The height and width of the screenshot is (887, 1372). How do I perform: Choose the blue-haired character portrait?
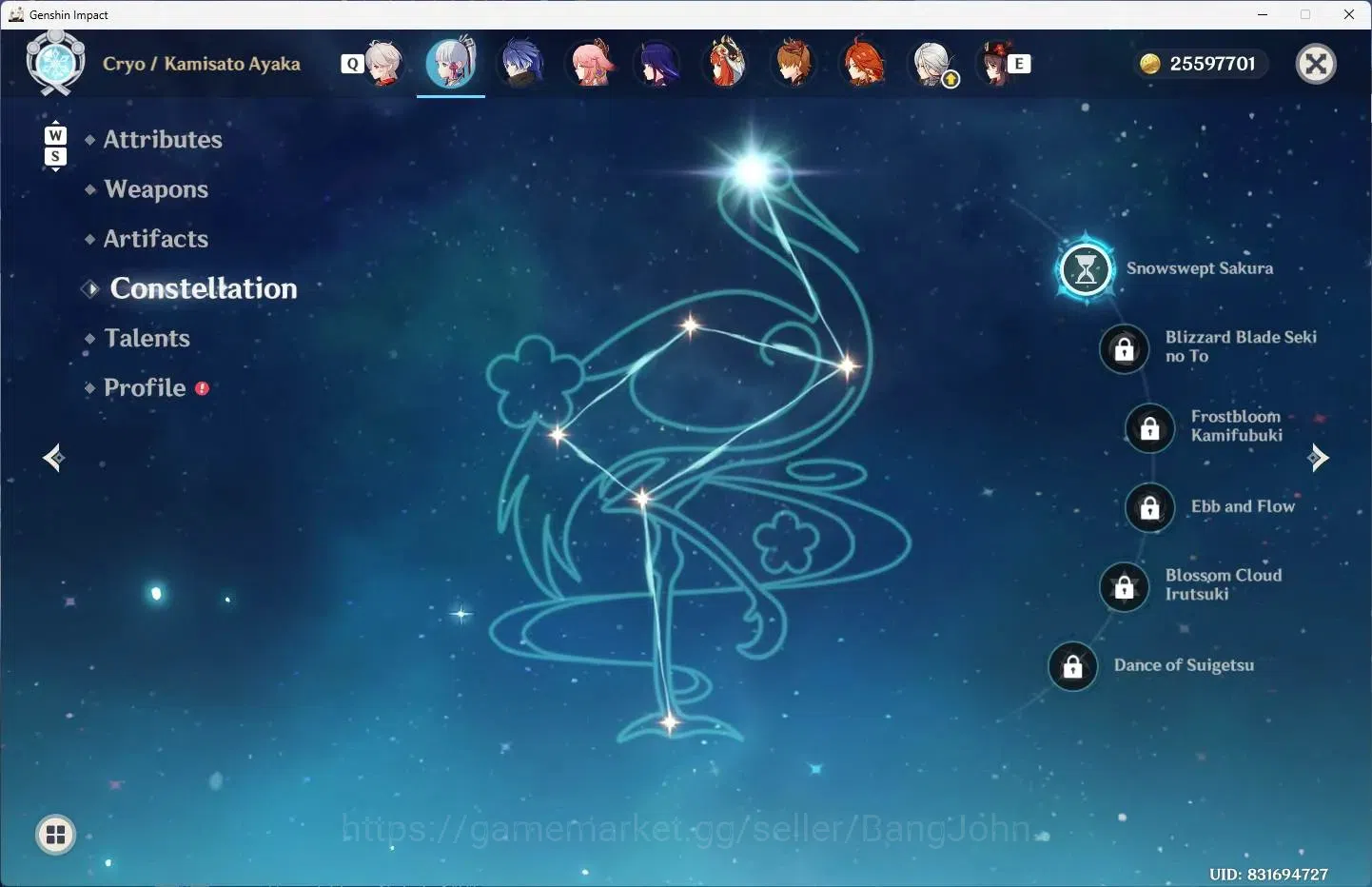(x=521, y=63)
